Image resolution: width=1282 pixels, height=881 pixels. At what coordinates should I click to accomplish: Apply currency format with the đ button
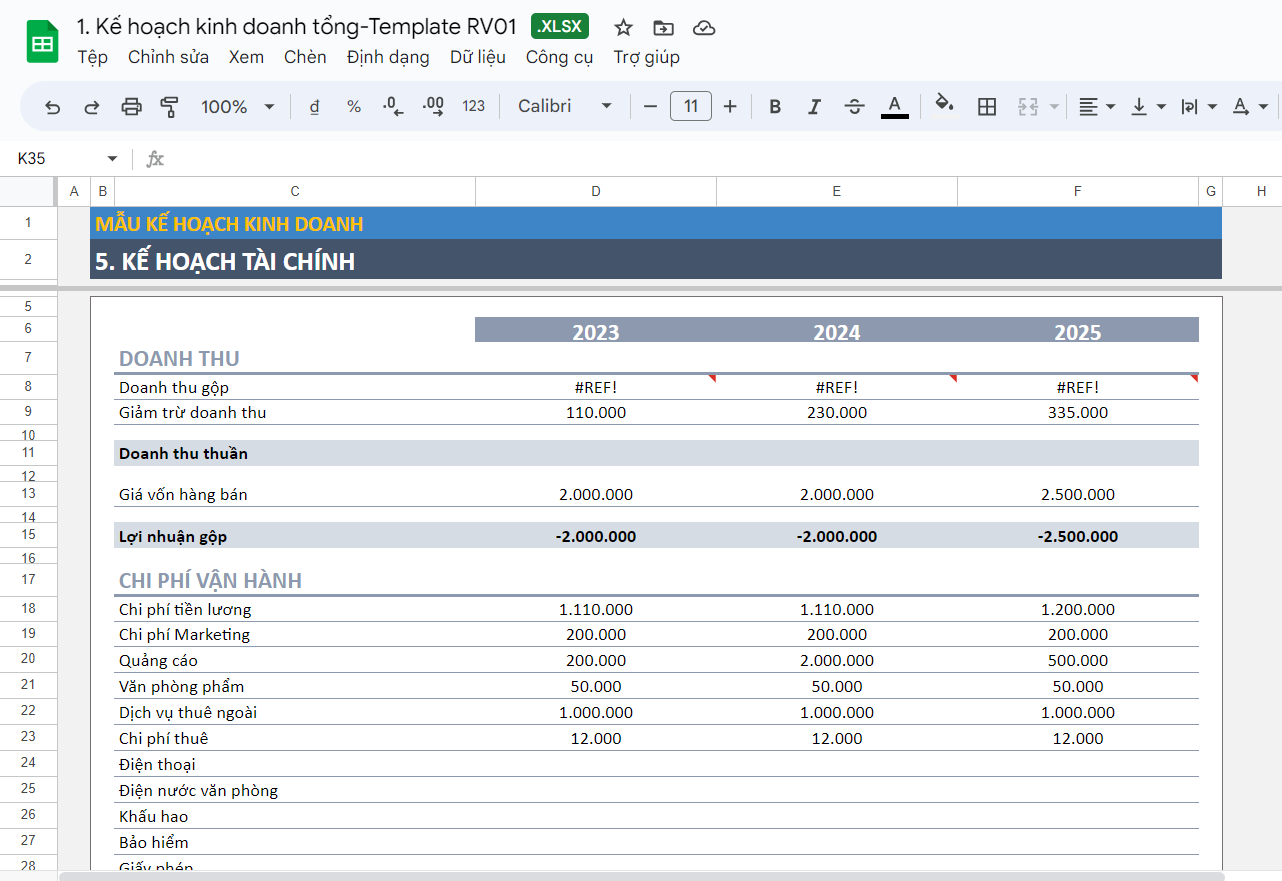[314, 106]
